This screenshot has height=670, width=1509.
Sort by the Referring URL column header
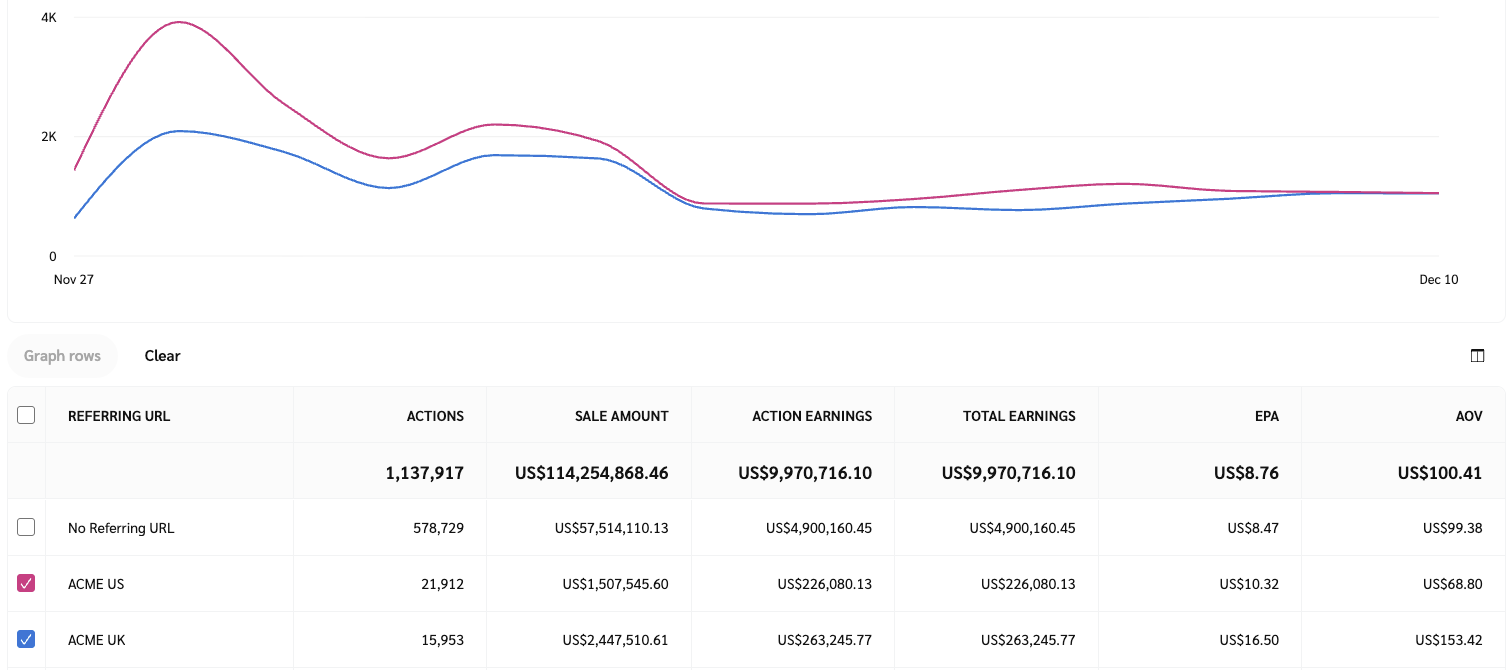119,416
